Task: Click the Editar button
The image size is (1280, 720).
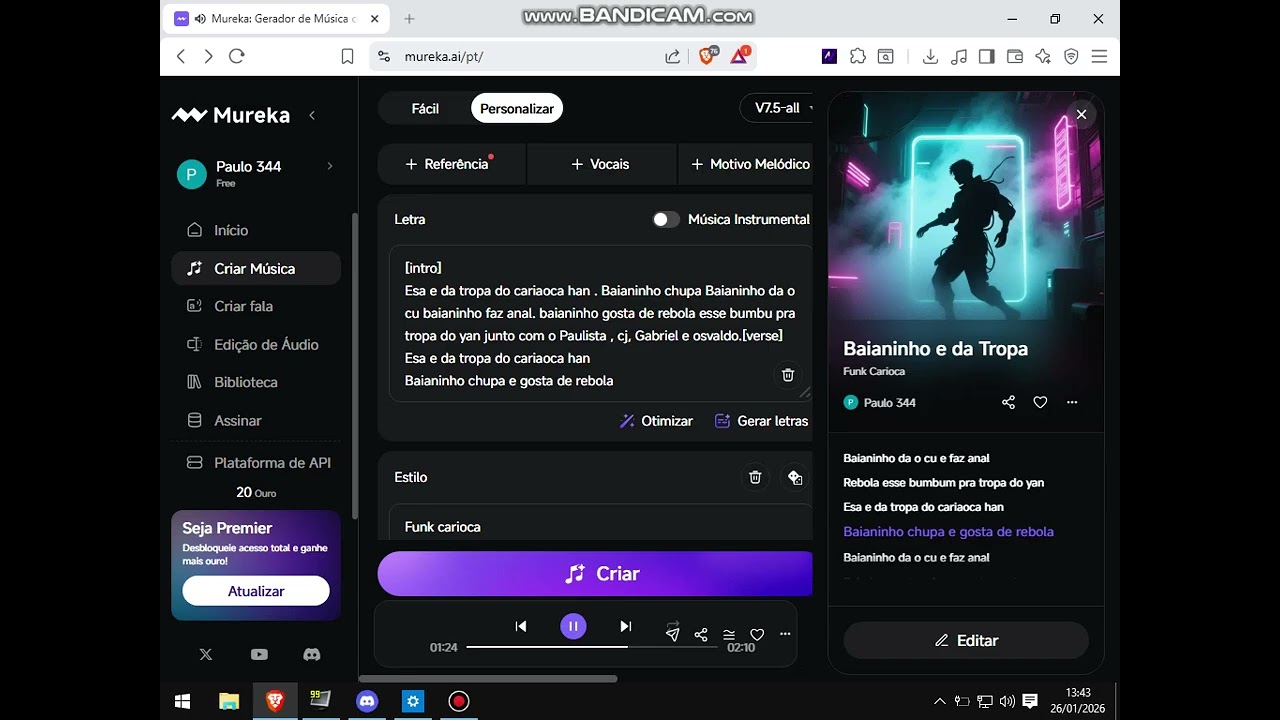Action: coord(966,640)
